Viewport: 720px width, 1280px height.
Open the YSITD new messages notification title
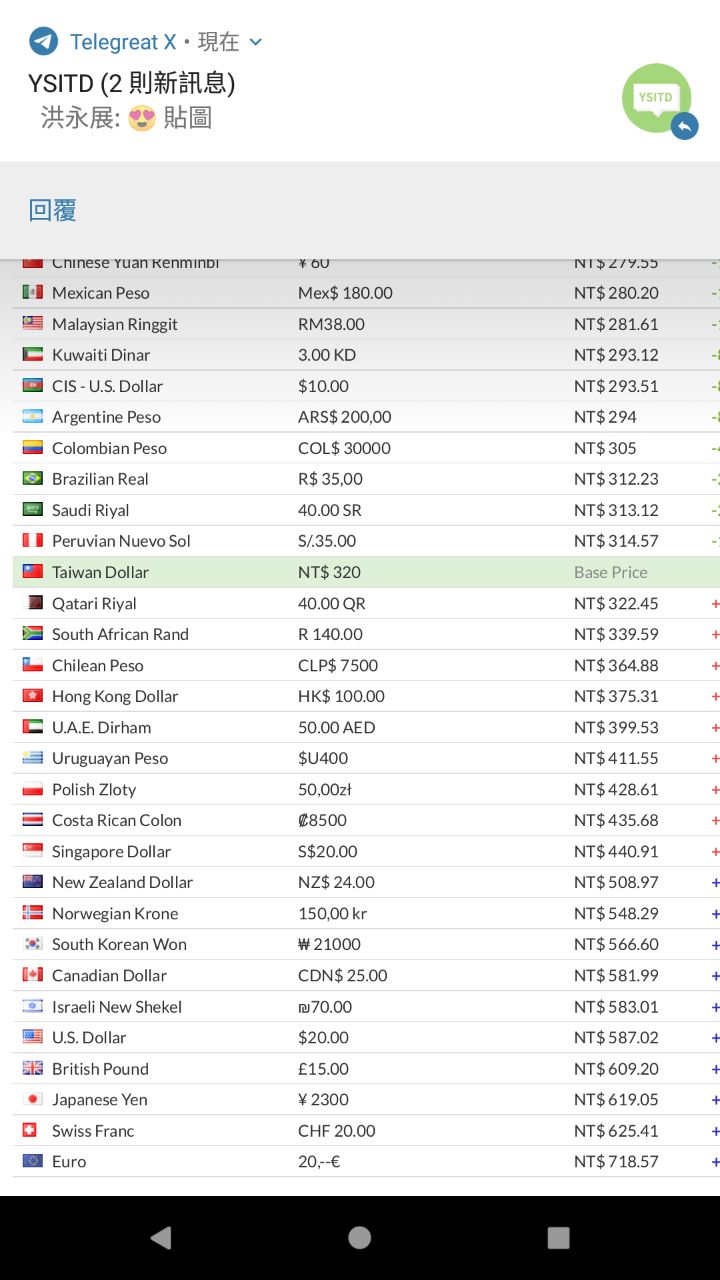click(x=132, y=83)
